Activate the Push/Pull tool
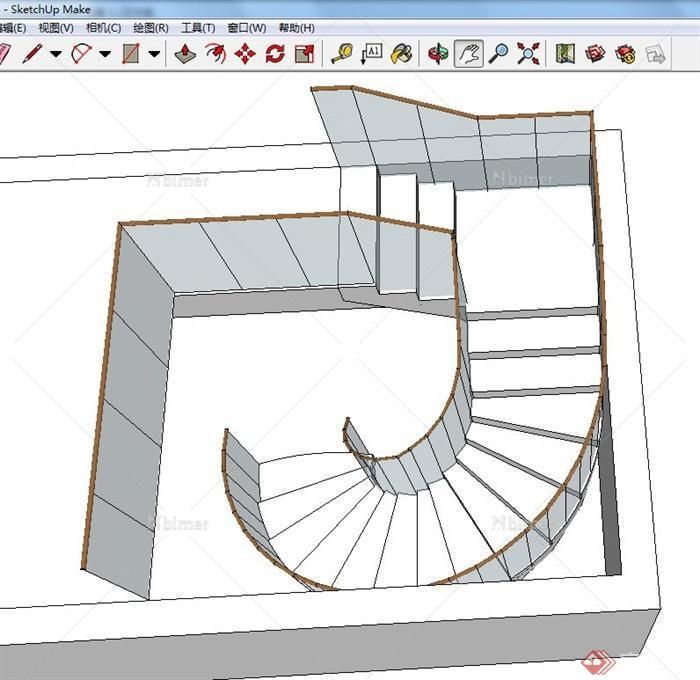 (x=186, y=53)
